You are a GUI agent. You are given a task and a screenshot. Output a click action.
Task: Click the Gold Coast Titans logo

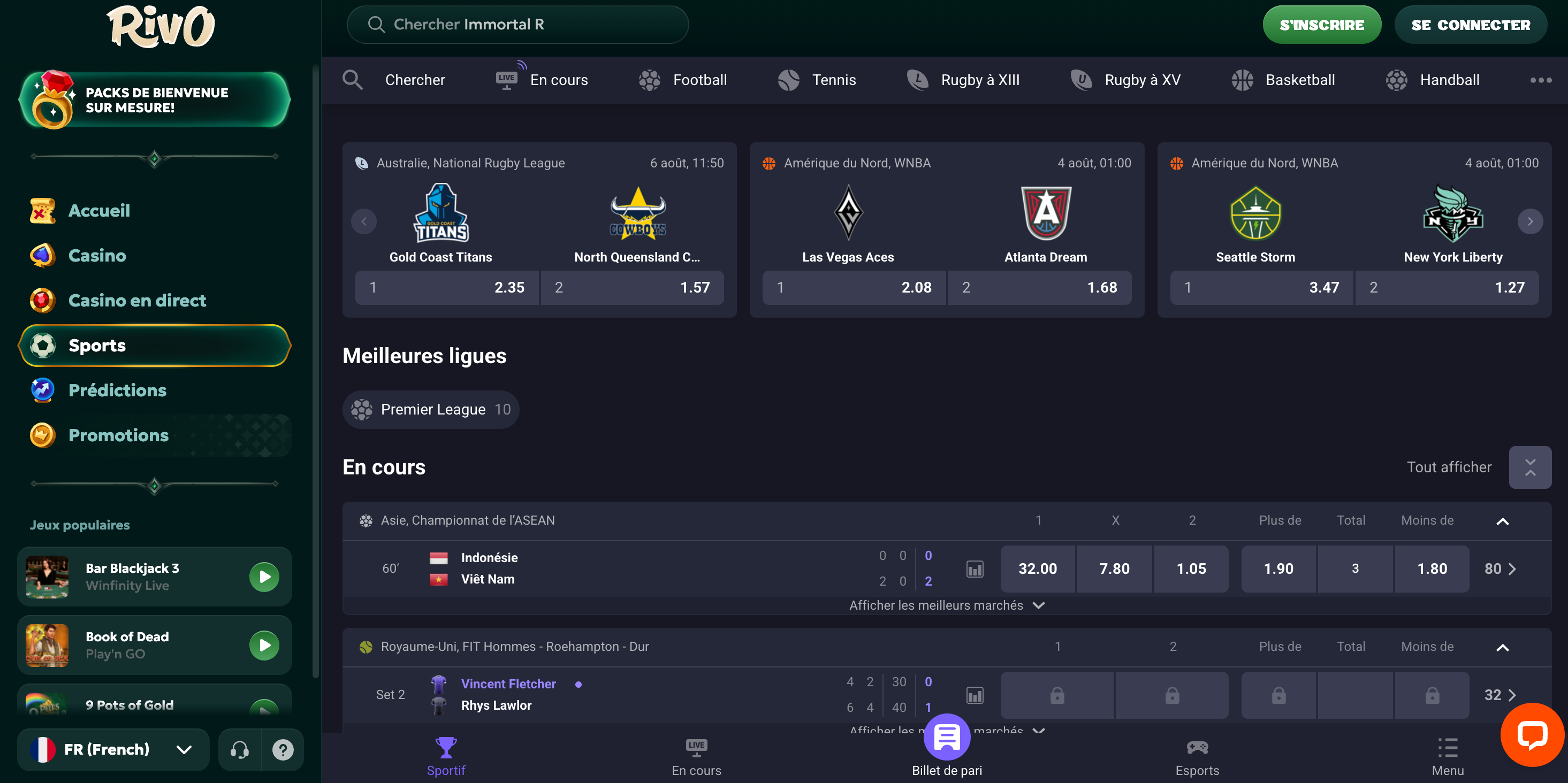(442, 213)
